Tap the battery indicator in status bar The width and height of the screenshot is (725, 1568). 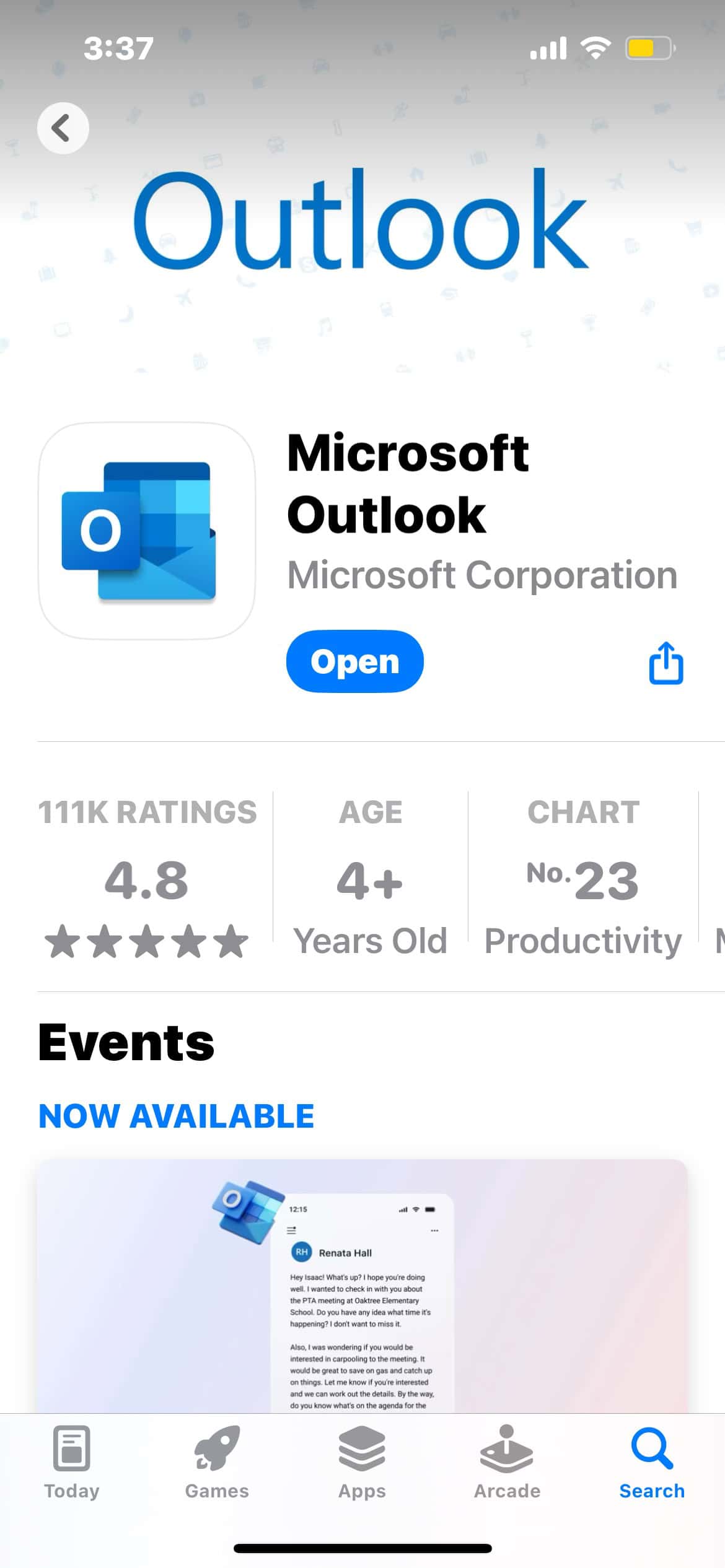tap(649, 48)
